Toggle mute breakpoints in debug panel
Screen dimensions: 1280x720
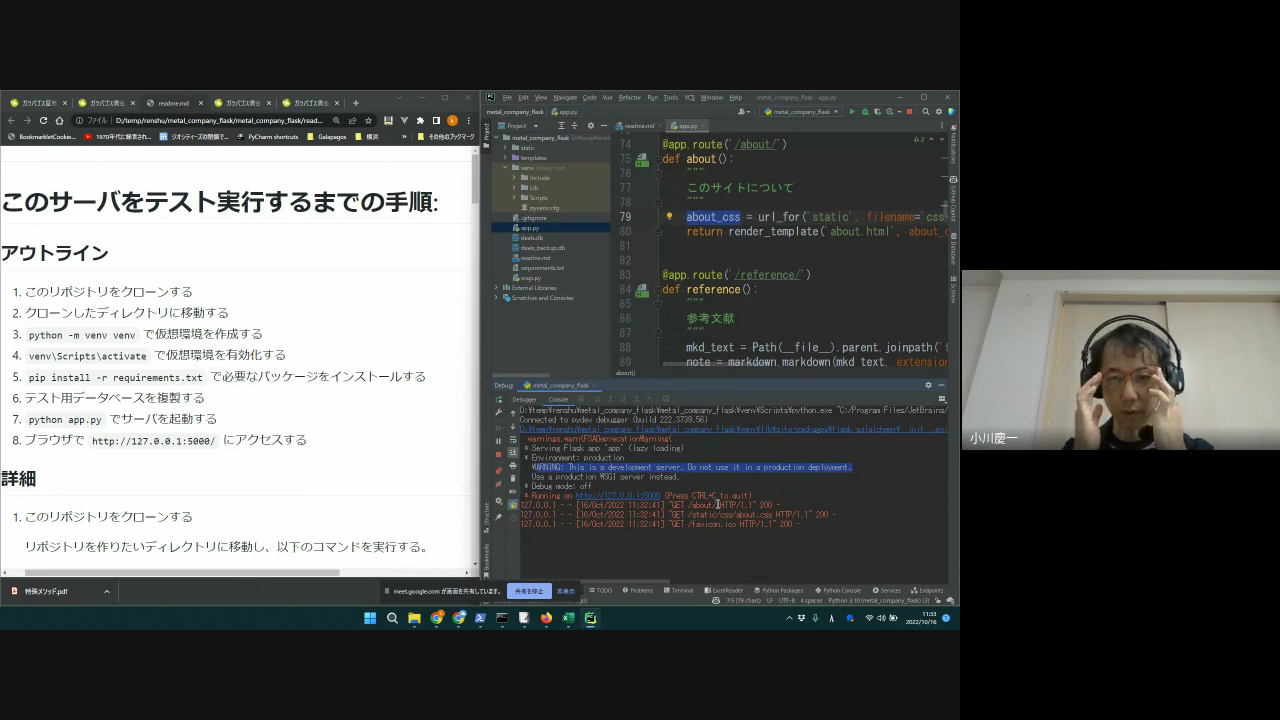click(x=499, y=484)
